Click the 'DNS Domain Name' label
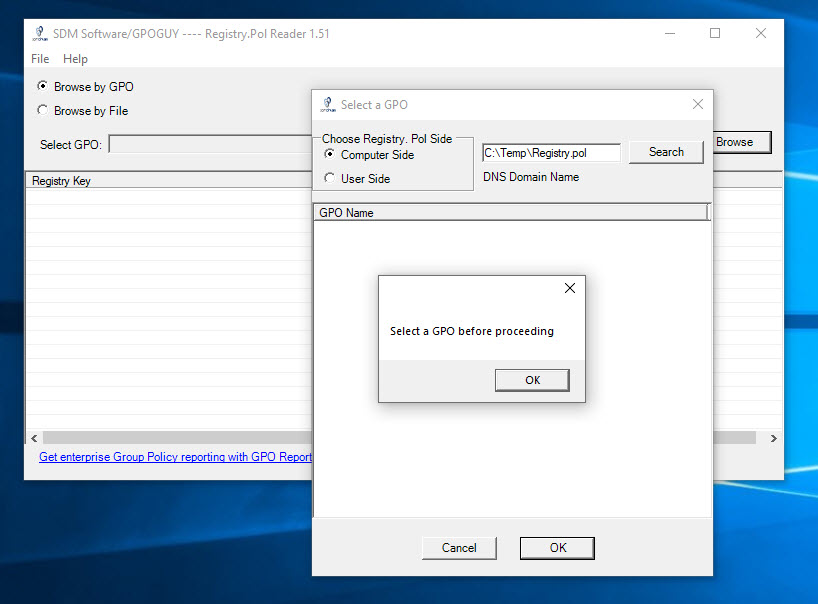The width and height of the screenshot is (818, 604). coord(531,177)
